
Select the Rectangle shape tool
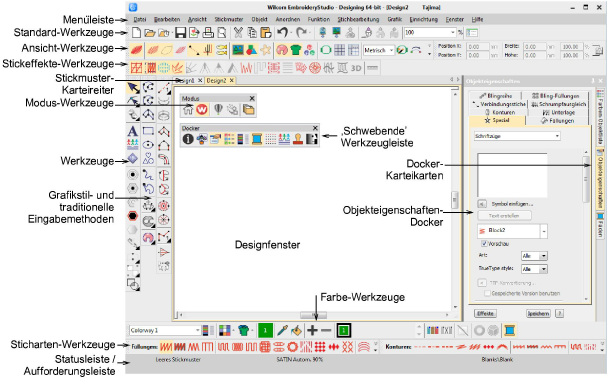click(x=148, y=131)
